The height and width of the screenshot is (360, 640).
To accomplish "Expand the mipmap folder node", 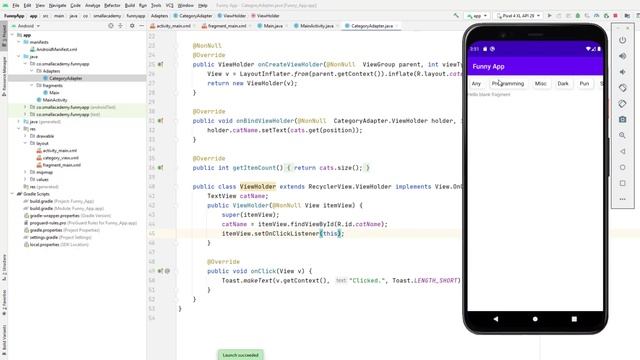I will (25, 172).
